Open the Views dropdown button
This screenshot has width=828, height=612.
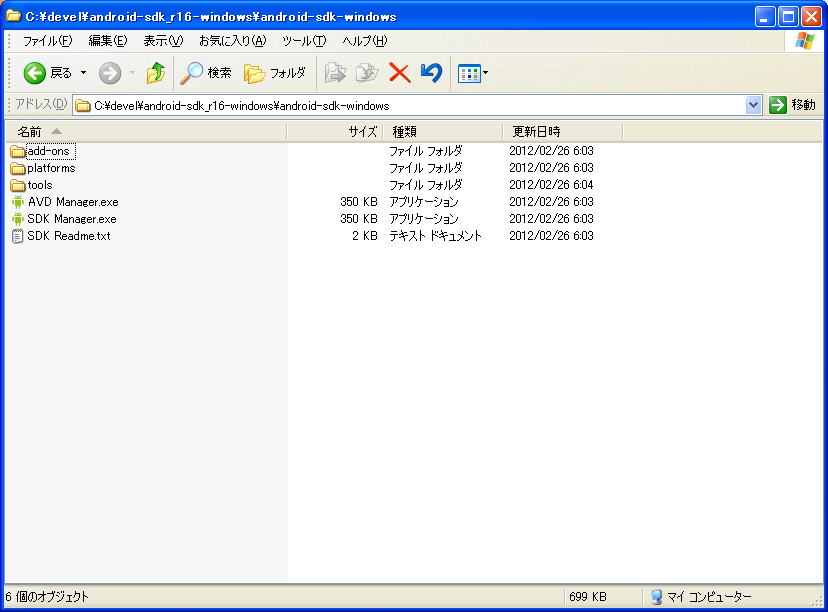pyautogui.click(x=473, y=73)
